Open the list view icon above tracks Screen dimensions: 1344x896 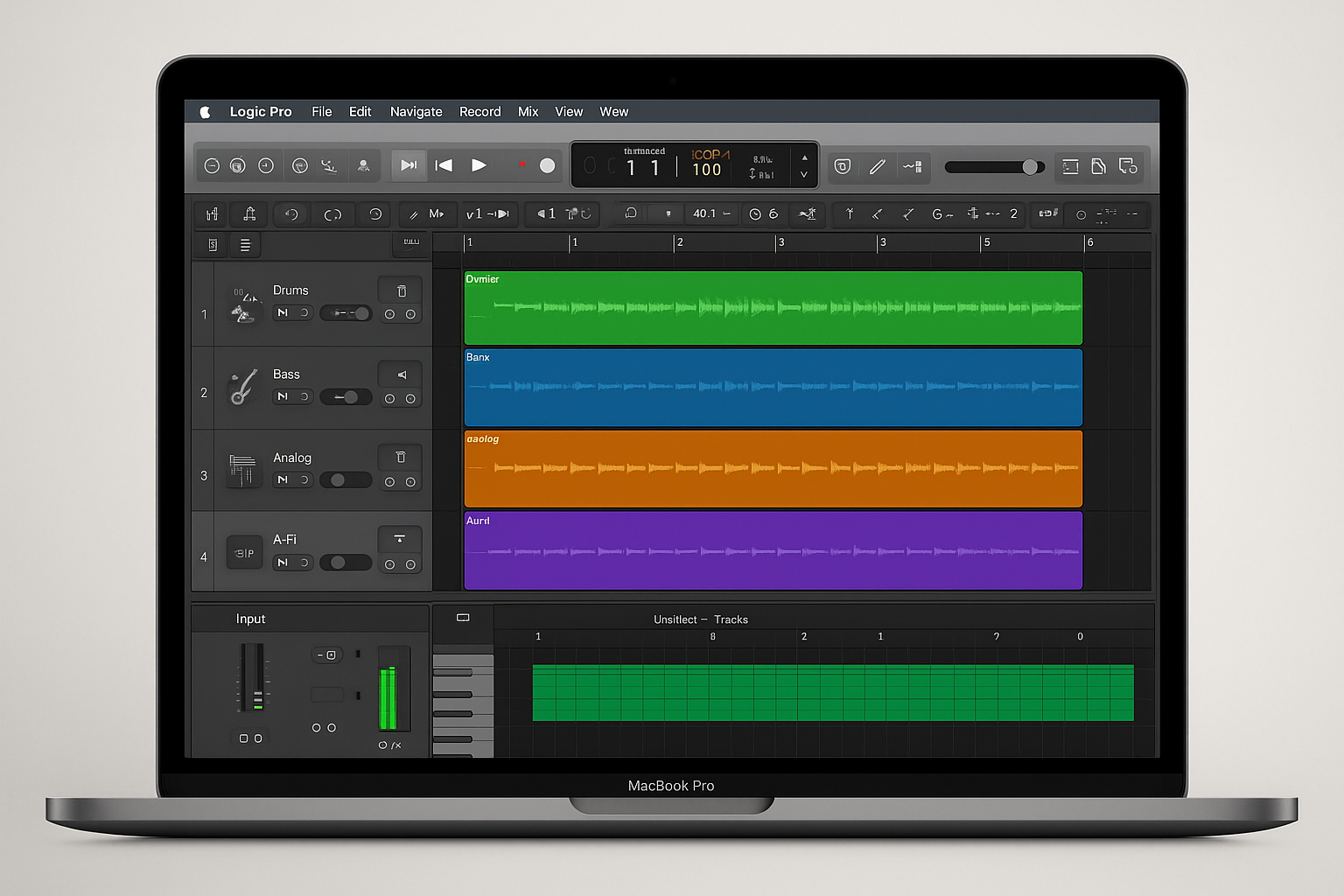click(245, 245)
